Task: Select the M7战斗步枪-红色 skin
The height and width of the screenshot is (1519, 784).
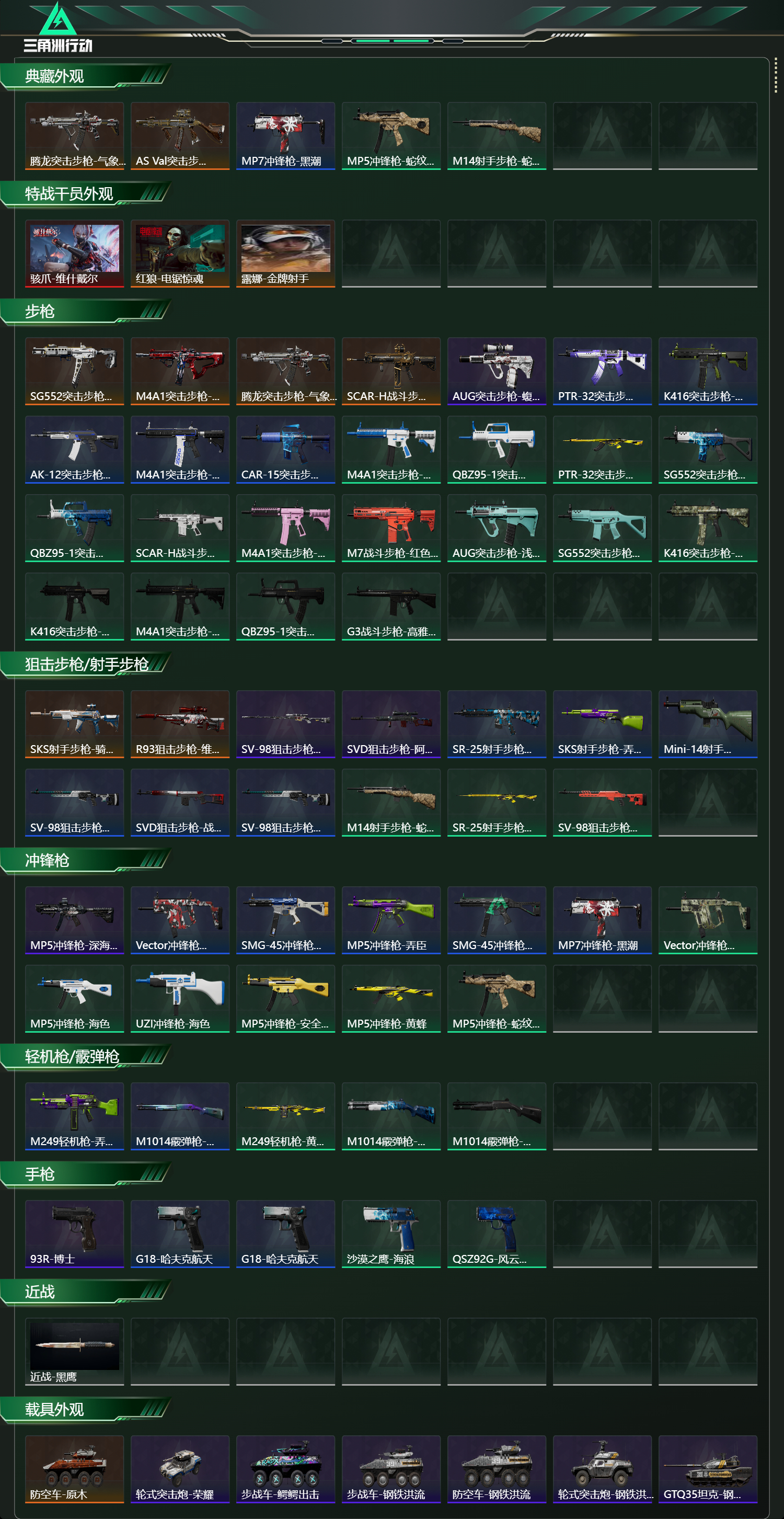Action: [391, 528]
